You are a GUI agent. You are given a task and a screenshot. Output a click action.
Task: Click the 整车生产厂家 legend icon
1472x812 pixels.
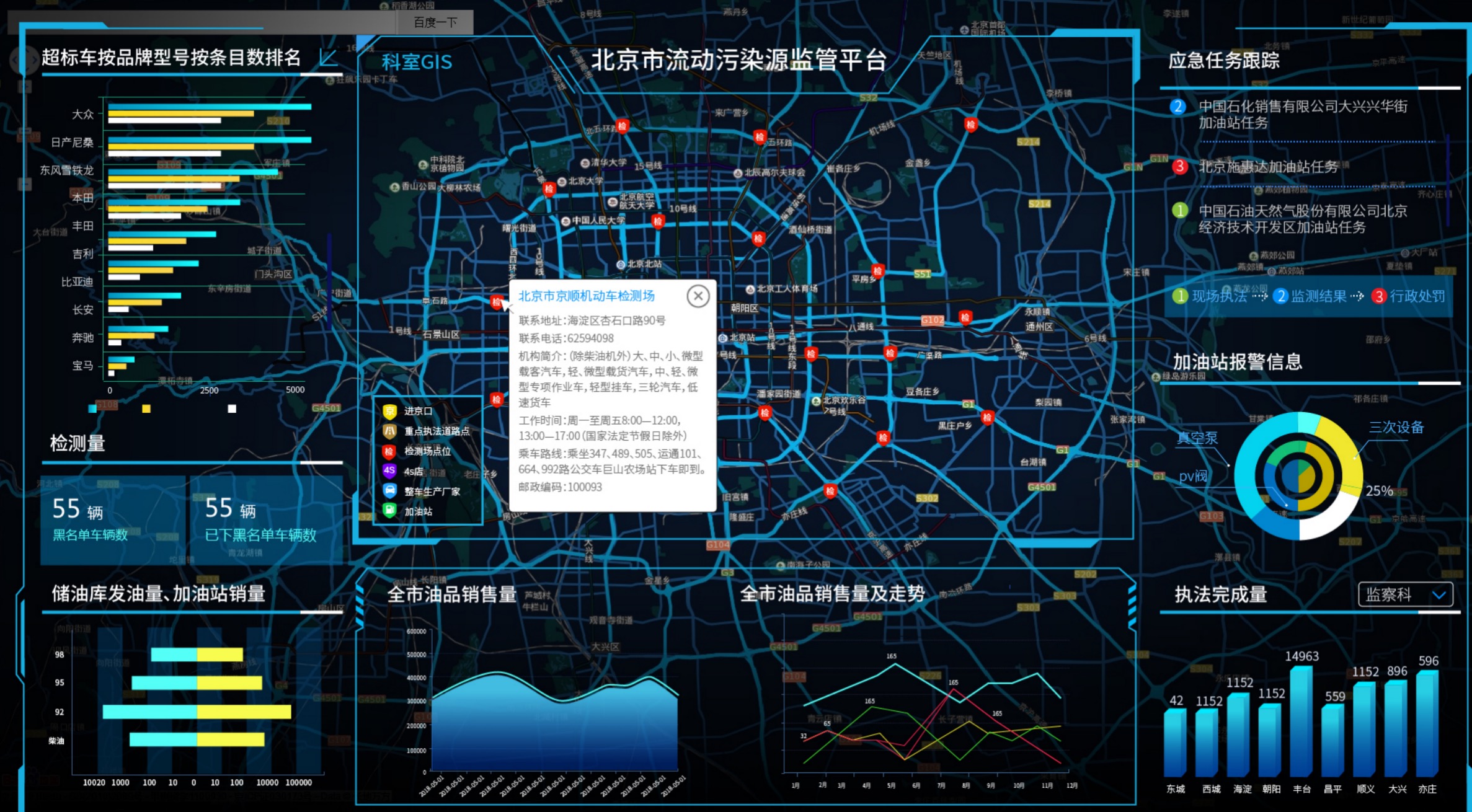pos(389,491)
